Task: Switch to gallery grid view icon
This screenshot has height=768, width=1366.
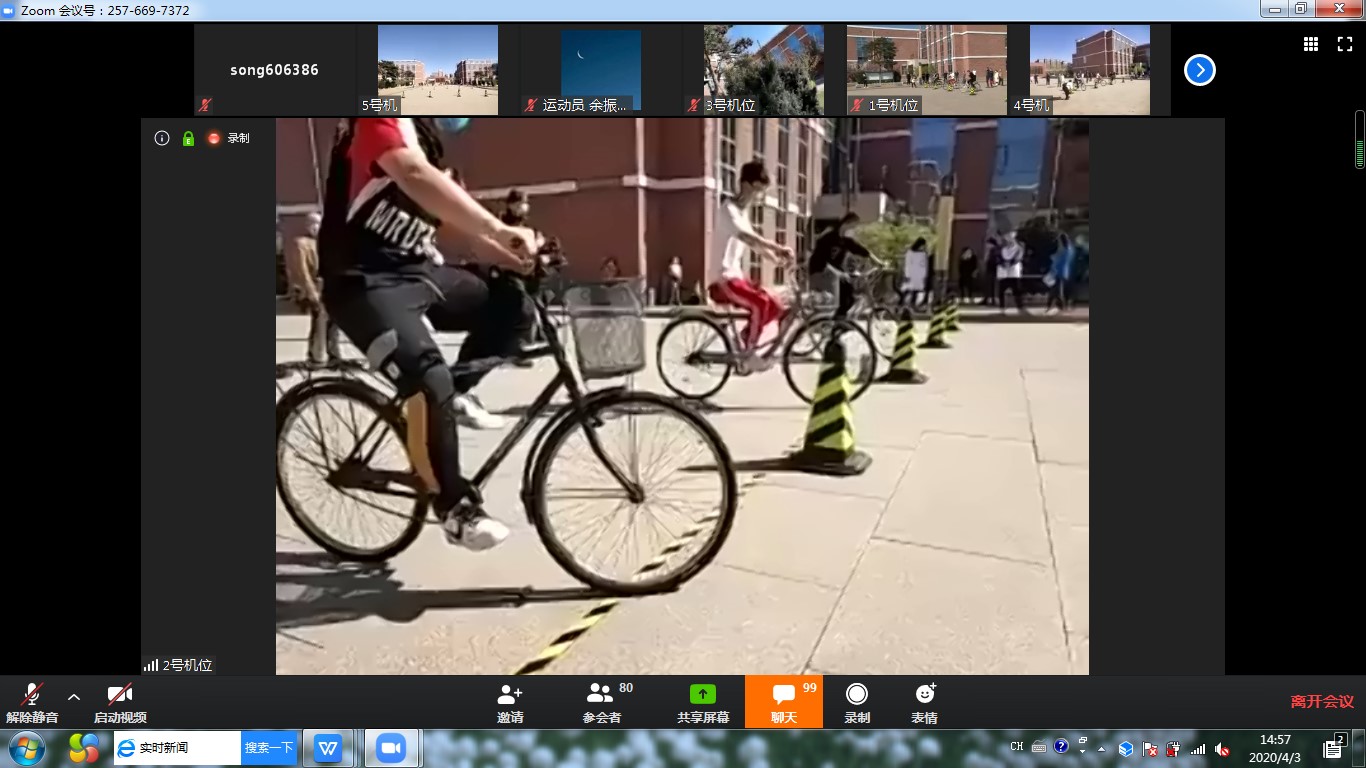Action: (x=1311, y=44)
